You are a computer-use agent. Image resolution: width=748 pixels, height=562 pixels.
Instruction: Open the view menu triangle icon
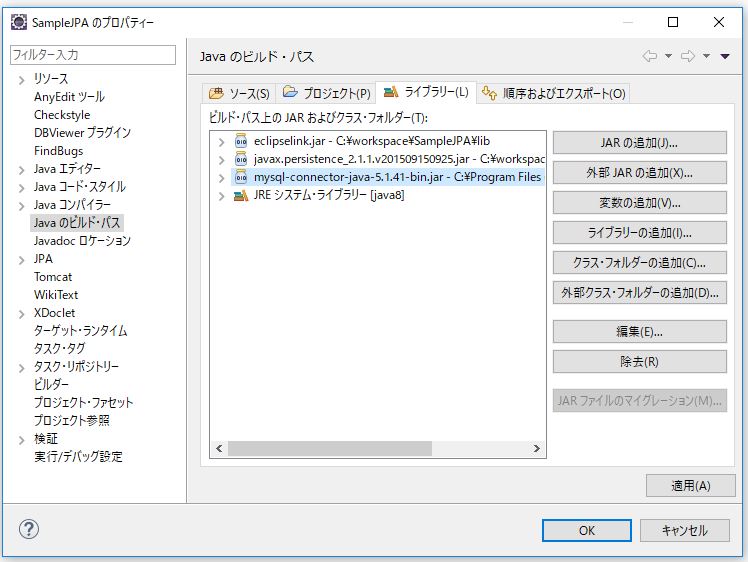725,57
